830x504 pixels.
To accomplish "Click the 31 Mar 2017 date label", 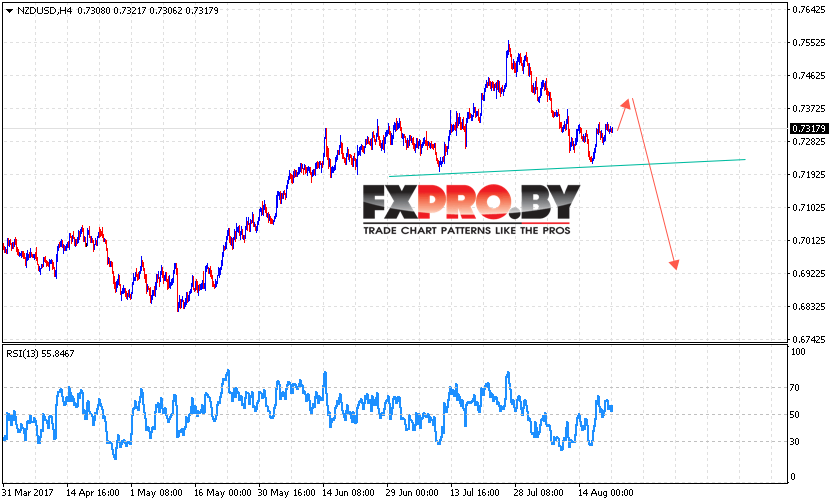I will (x=28, y=493).
